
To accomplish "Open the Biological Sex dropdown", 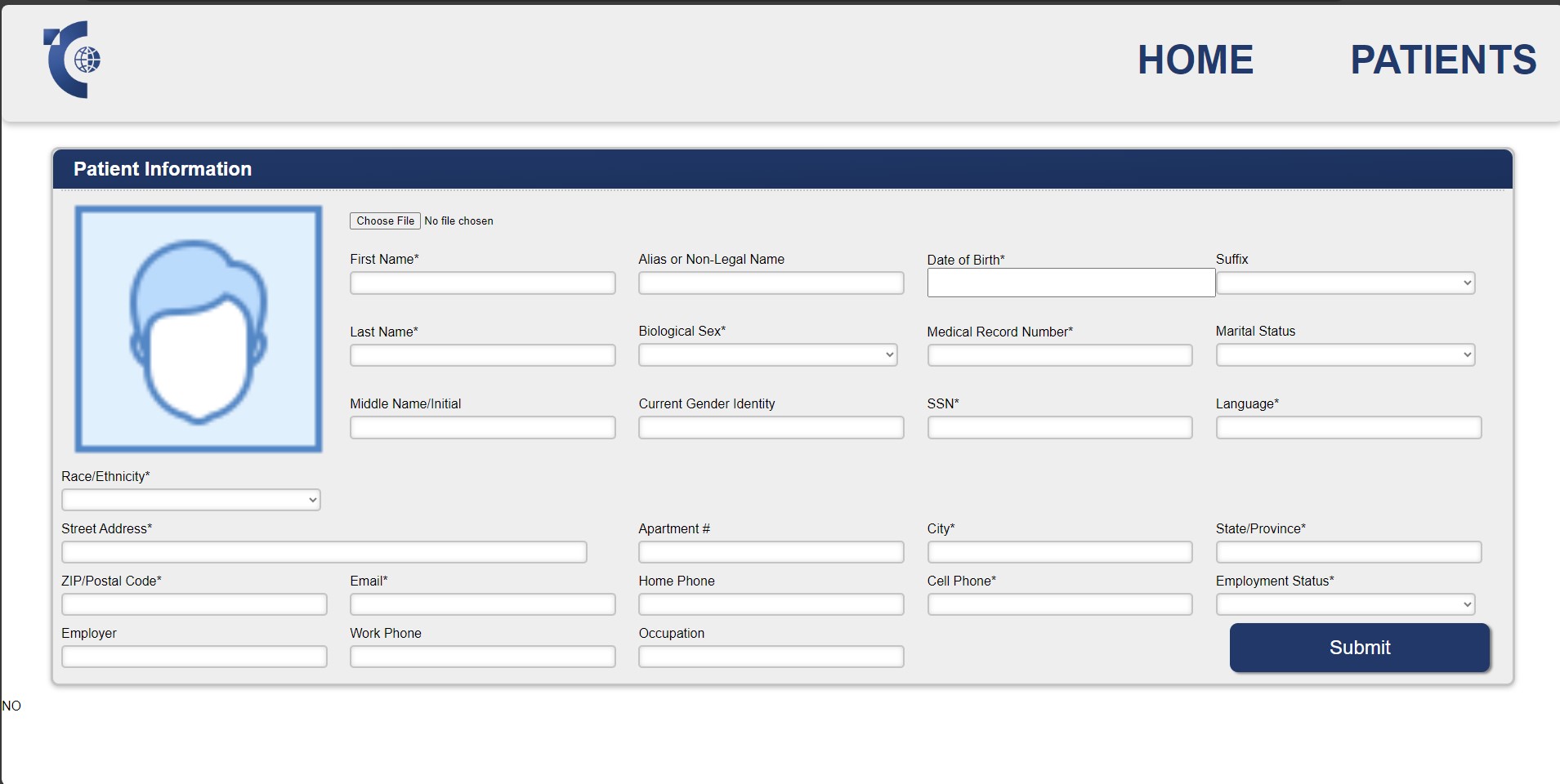I will coord(767,355).
